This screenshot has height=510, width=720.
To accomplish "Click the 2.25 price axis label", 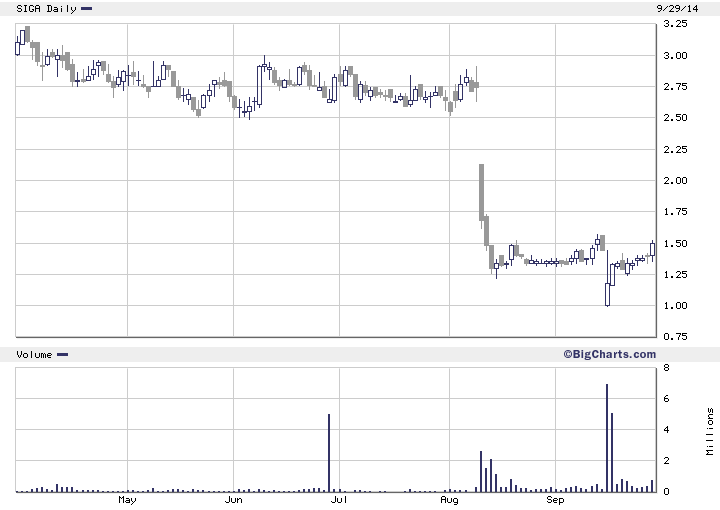I will click(675, 149).
